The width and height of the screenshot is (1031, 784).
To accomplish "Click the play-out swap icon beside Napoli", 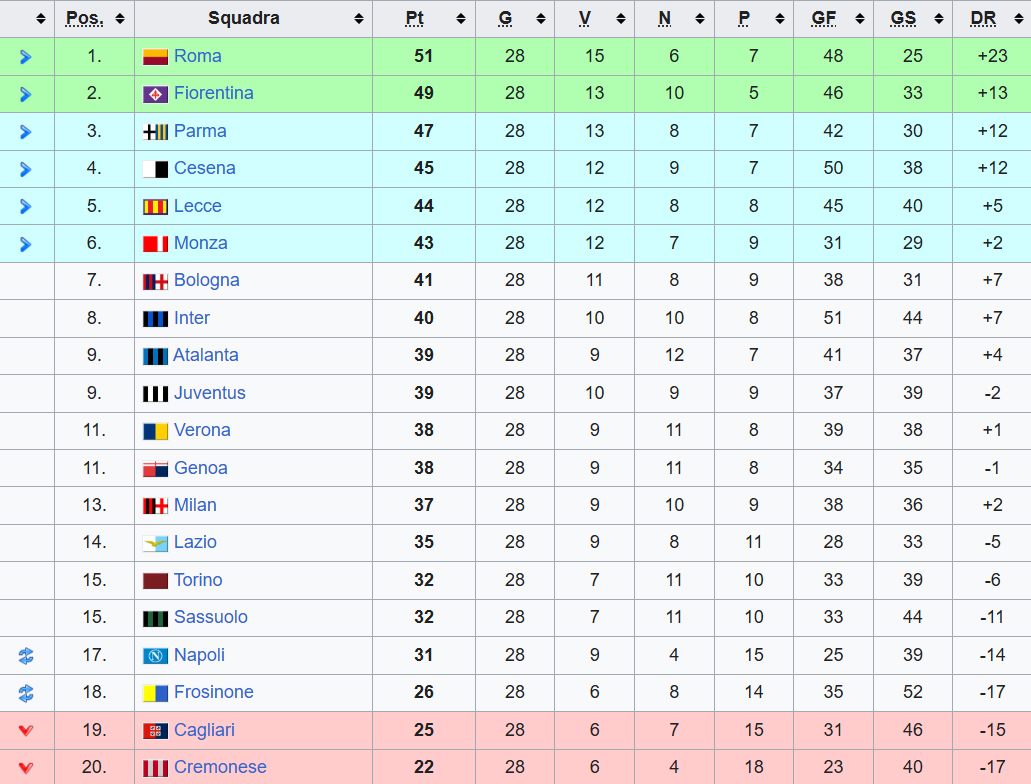I will (x=26, y=656).
